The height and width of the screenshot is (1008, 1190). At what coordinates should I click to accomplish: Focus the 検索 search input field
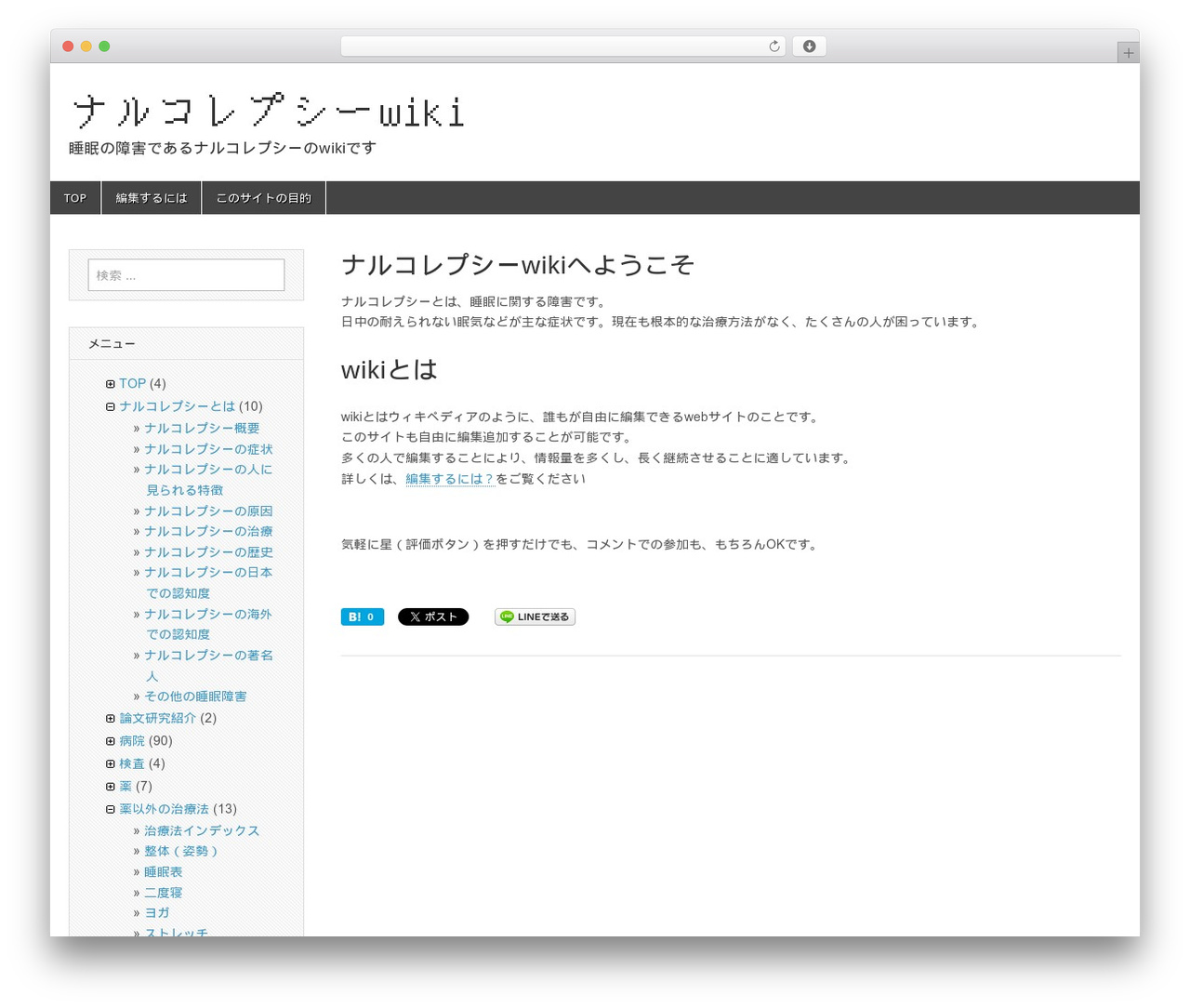186,275
